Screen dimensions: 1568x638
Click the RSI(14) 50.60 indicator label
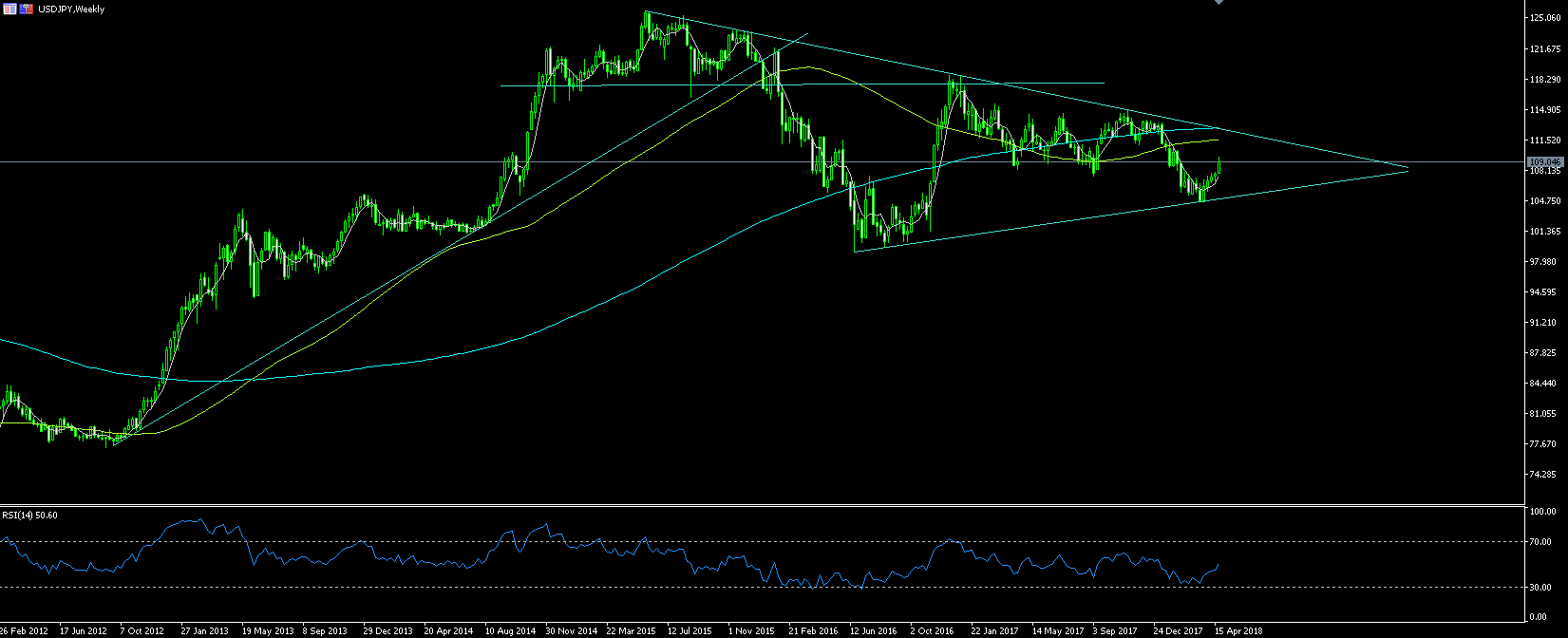(x=29, y=515)
